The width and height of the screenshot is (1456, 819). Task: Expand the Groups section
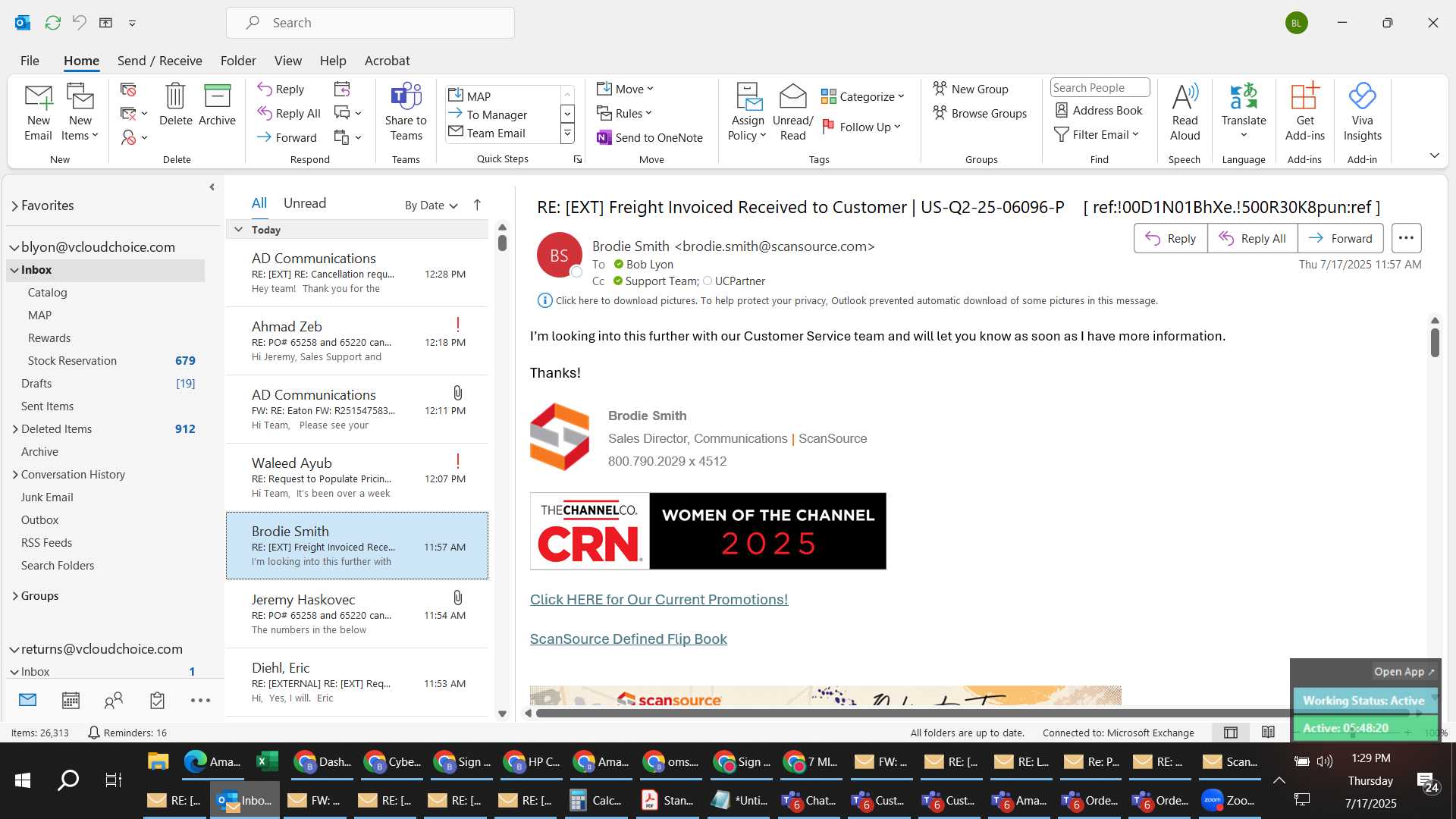point(14,595)
